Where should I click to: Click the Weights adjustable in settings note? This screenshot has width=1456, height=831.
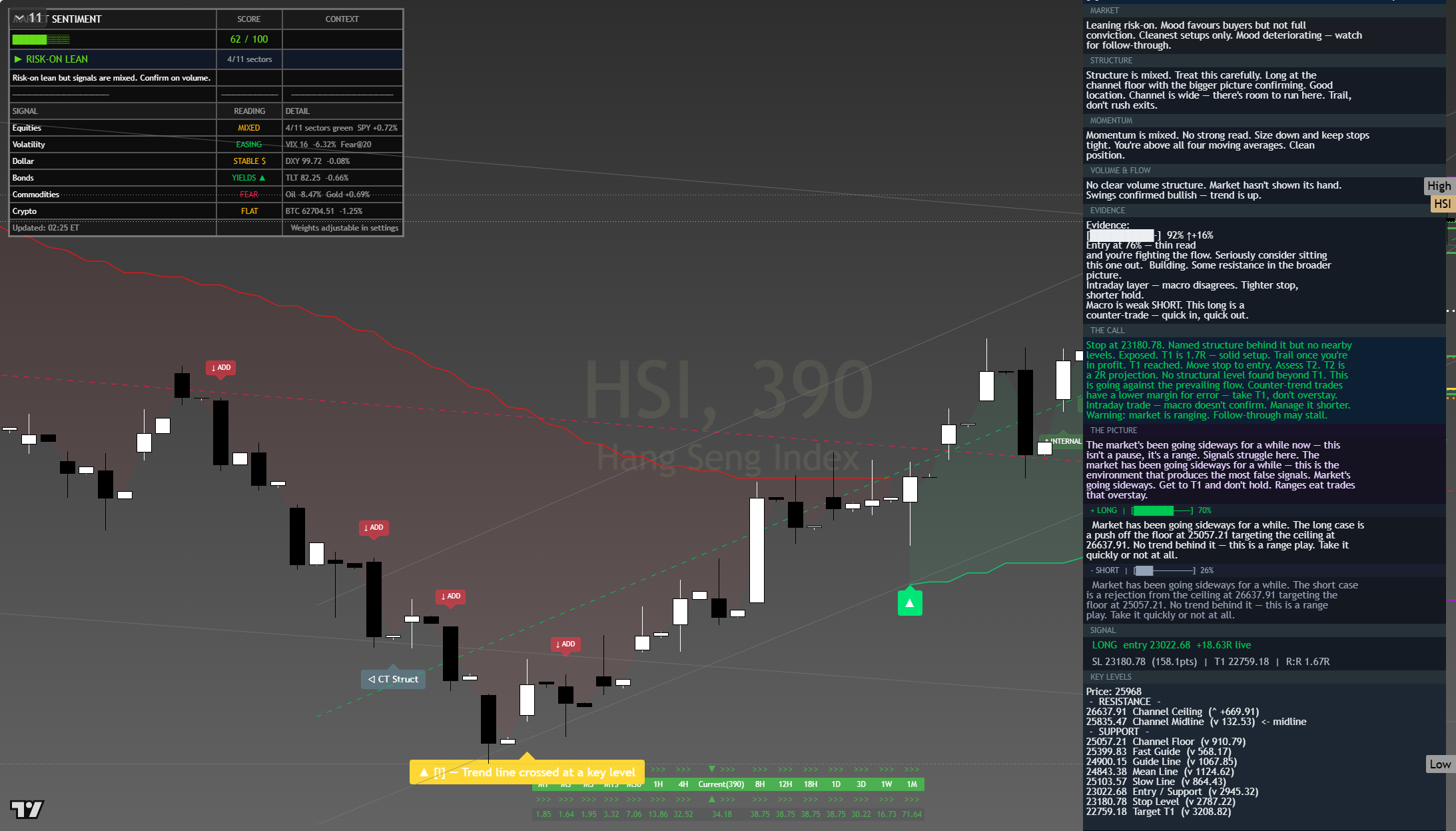coord(344,228)
